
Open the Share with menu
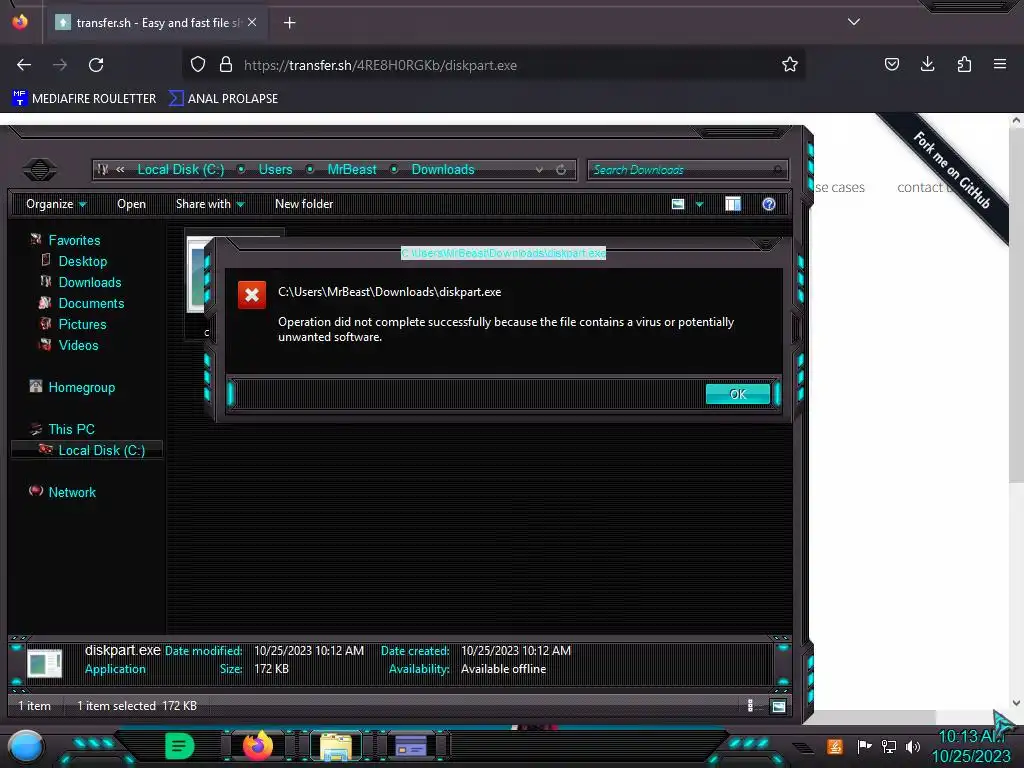pos(210,204)
